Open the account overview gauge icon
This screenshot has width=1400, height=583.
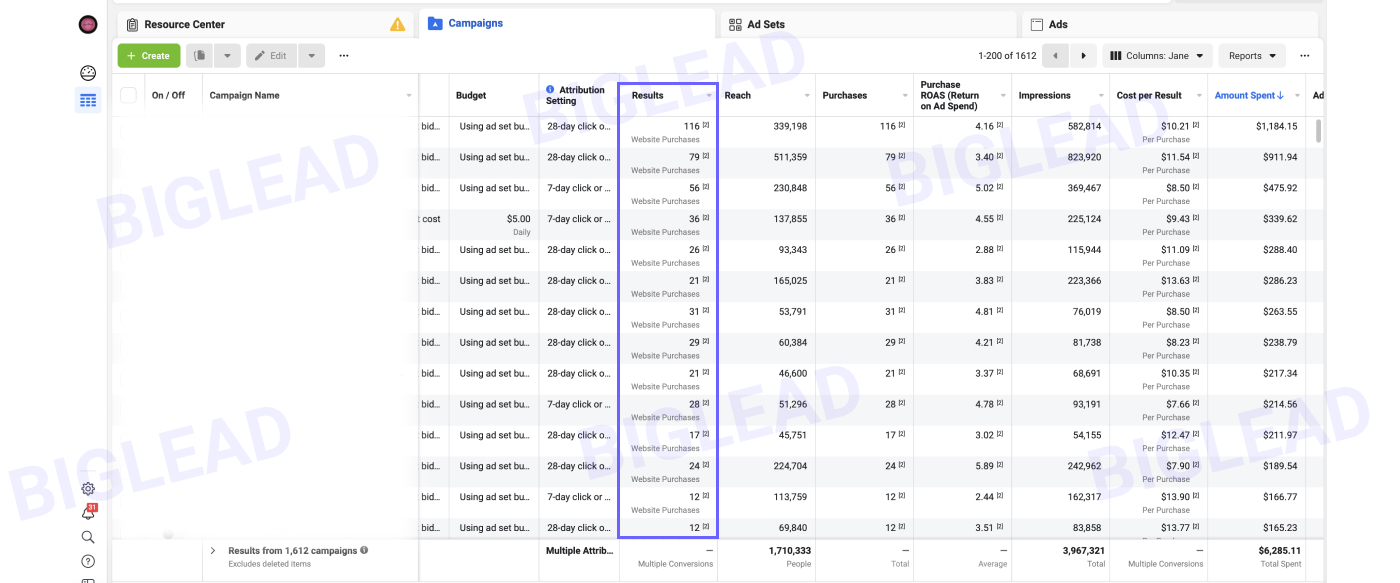[88, 73]
